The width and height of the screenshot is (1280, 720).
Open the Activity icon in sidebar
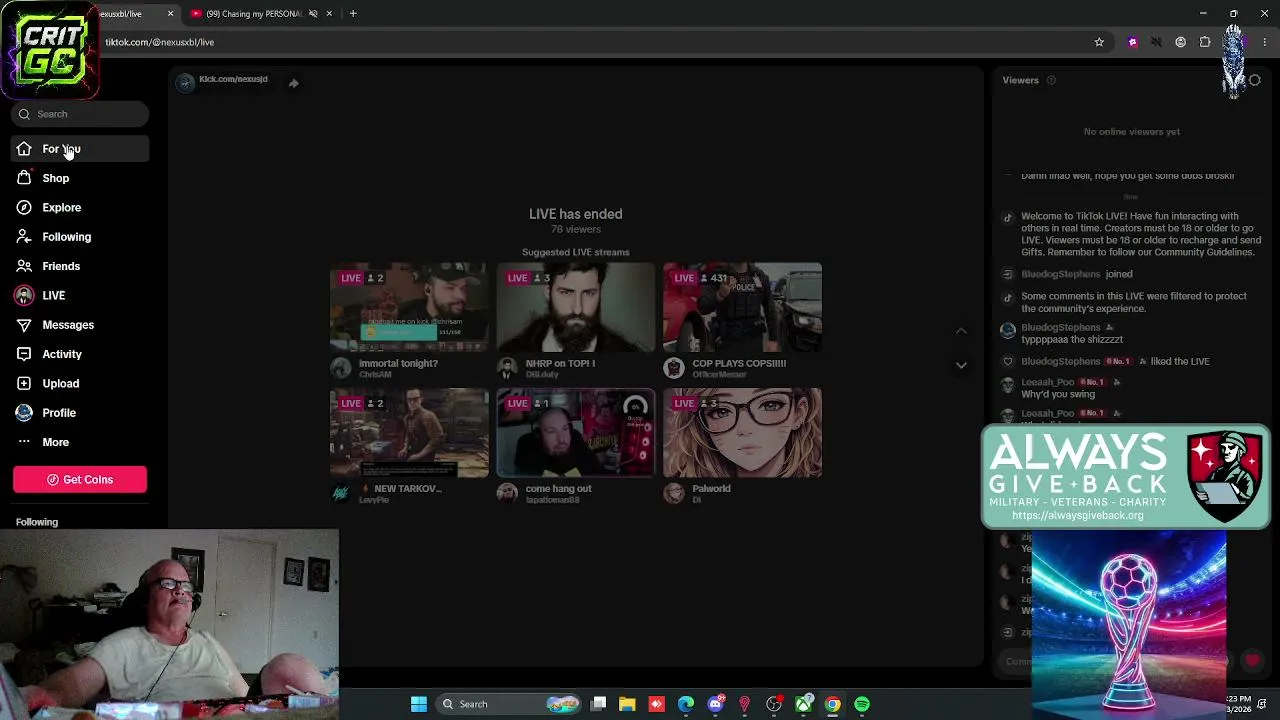tap(24, 354)
